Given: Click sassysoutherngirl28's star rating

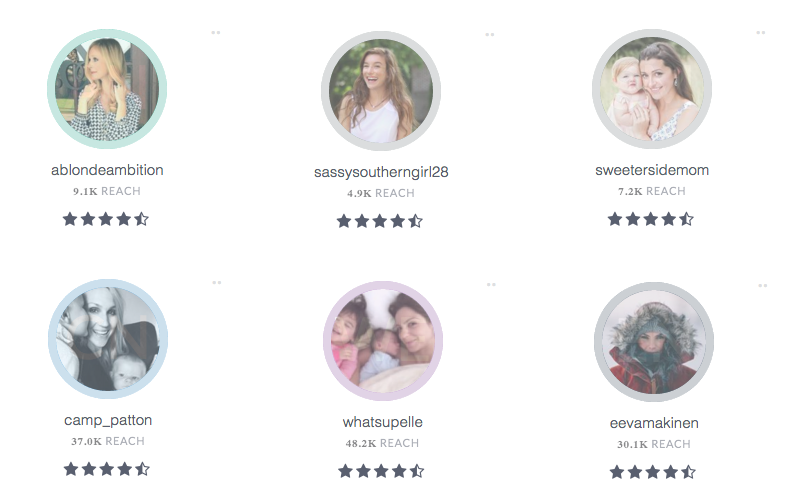Looking at the screenshot, I should pyautogui.click(x=380, y=221).
